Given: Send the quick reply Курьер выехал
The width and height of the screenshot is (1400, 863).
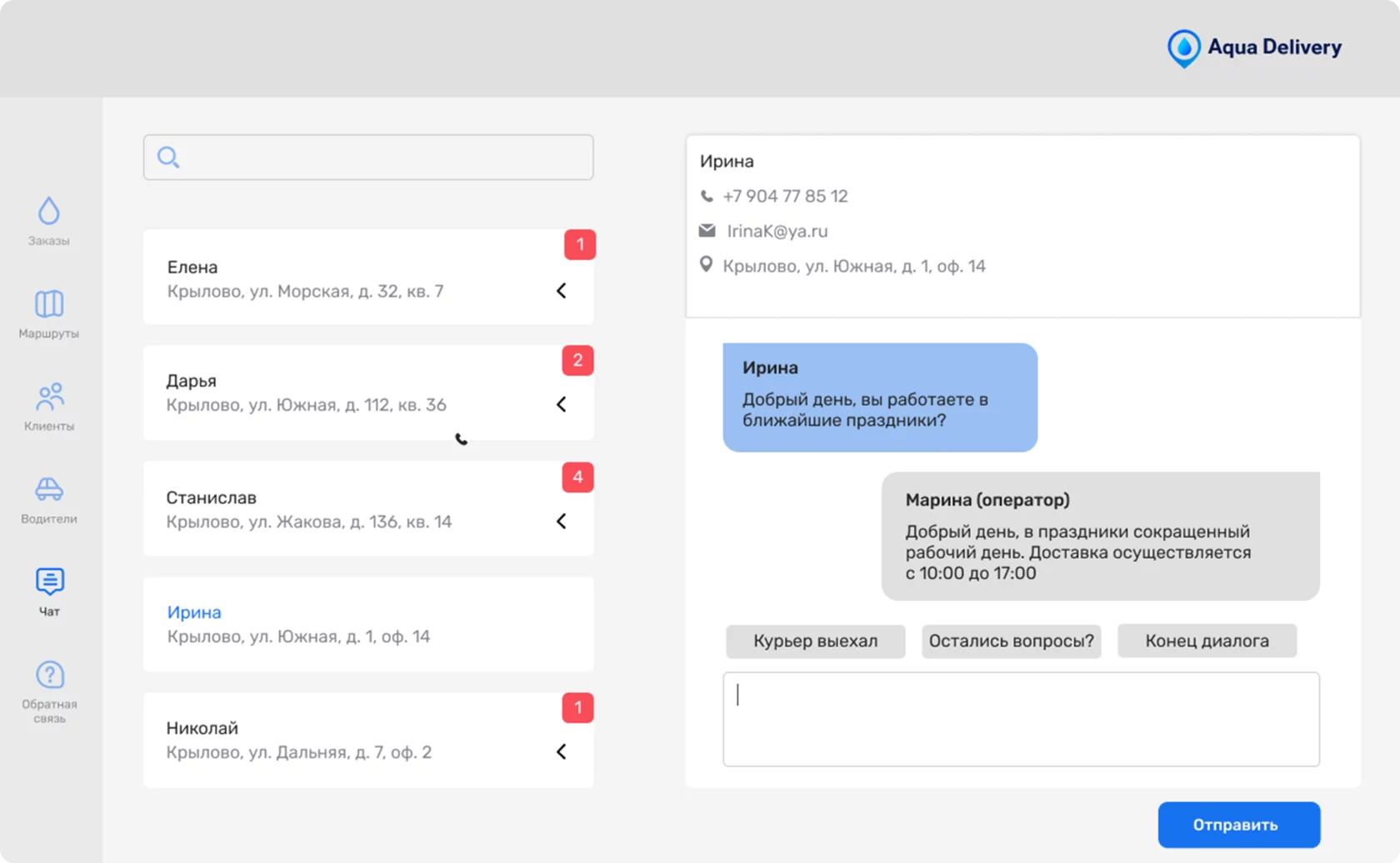Looking at the screenshot, I should pos(815,641).
